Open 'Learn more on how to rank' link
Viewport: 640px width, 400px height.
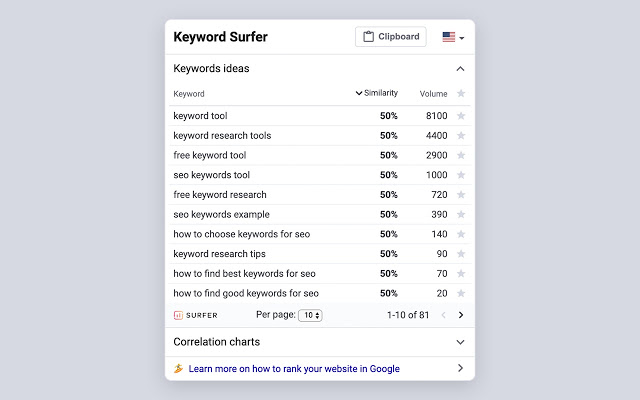pyautogui.click(x=294, y=369)
